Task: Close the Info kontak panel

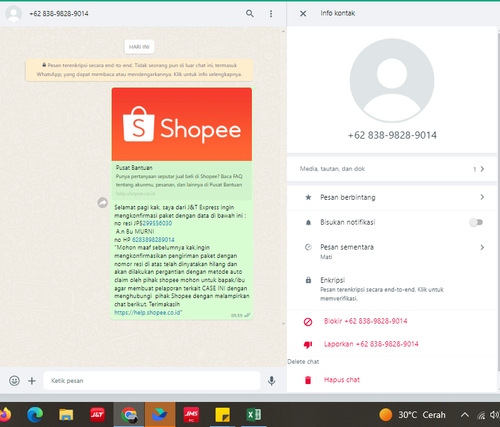Action: click(x=303, y=13)
